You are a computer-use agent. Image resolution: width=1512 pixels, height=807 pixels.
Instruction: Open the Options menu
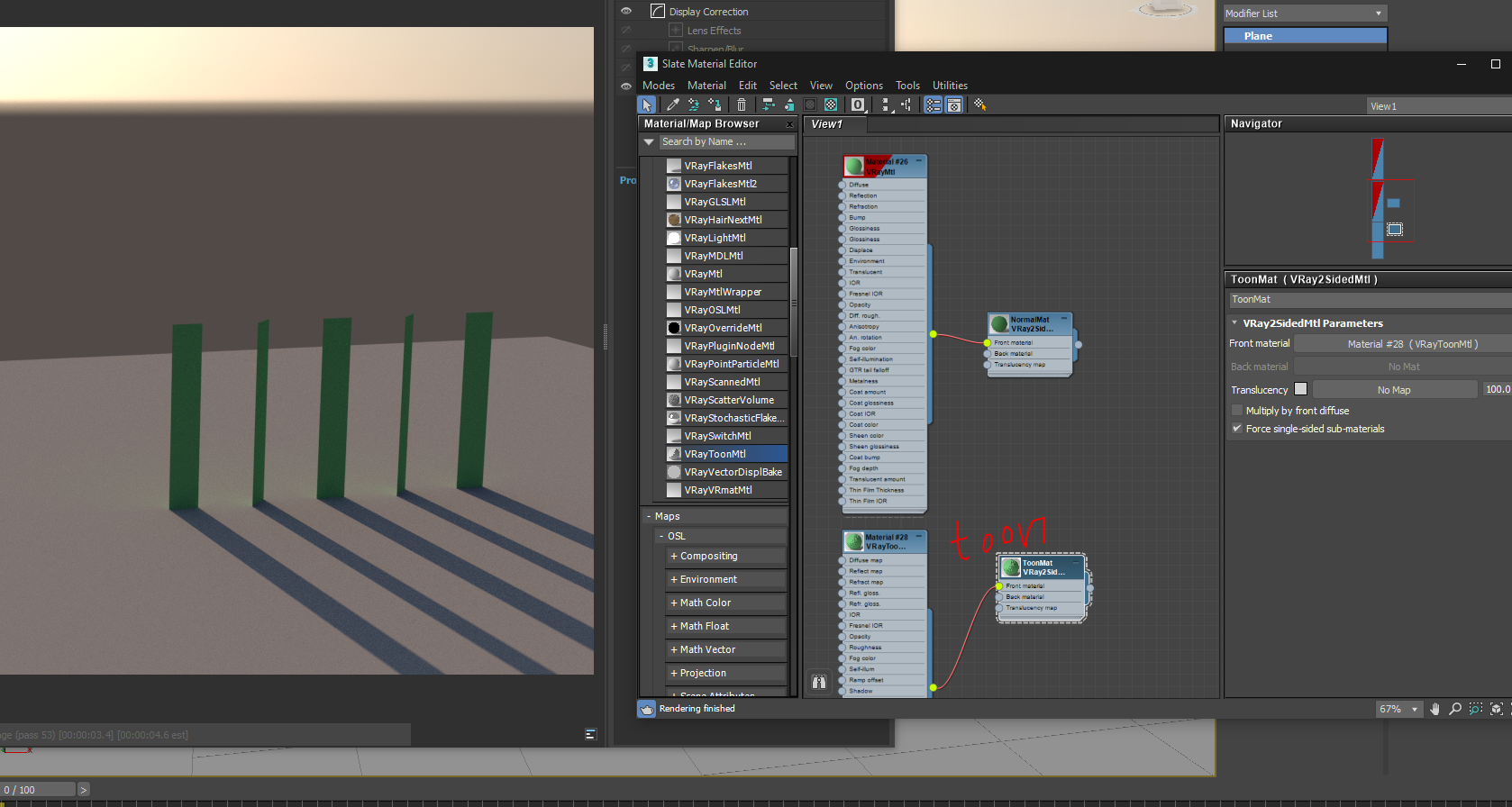pyautogui.click(x=864, y=86)
